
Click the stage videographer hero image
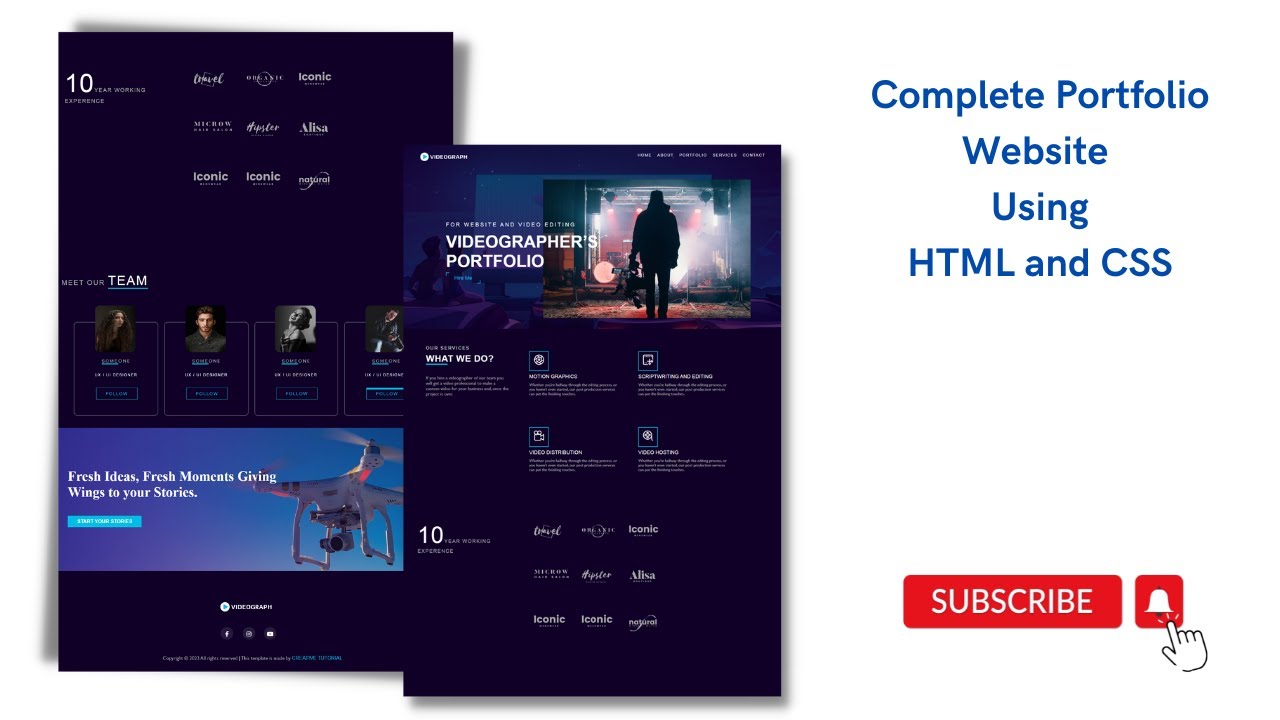[646, 249]
